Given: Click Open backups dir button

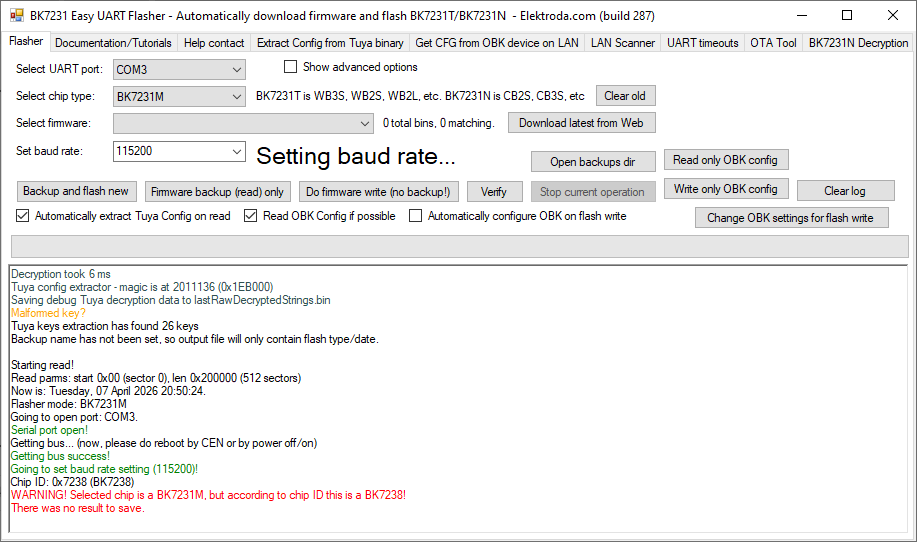Looking at the screenshot, I should click(592, 162).
